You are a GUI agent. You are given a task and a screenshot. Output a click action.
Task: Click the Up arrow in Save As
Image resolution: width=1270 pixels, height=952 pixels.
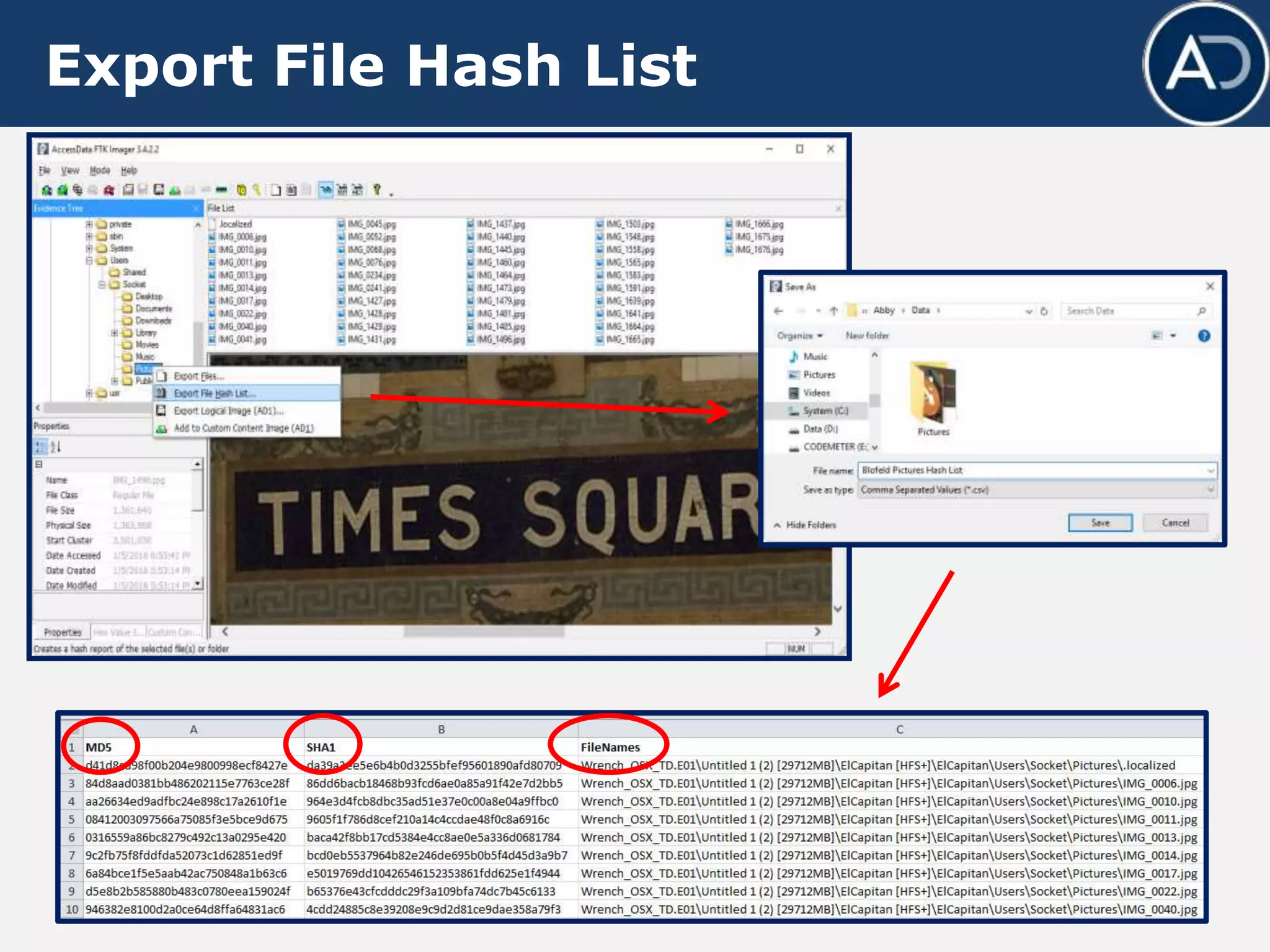tap(833, 311)
